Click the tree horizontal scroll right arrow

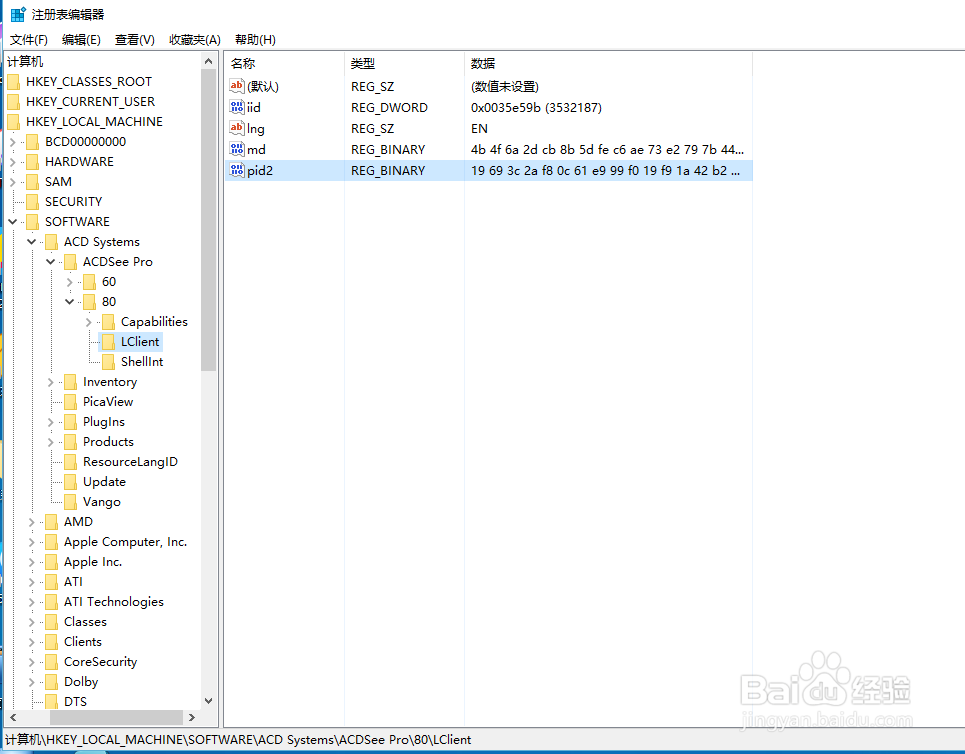tap(192, 718)
